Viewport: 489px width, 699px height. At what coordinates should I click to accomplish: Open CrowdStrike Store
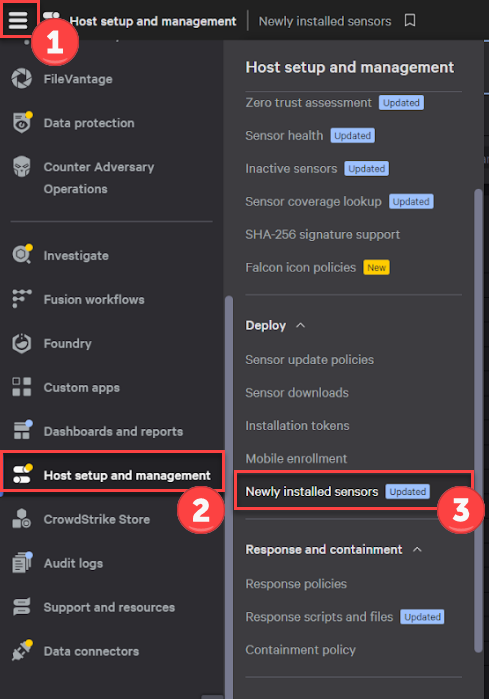(x=97, y=519)
